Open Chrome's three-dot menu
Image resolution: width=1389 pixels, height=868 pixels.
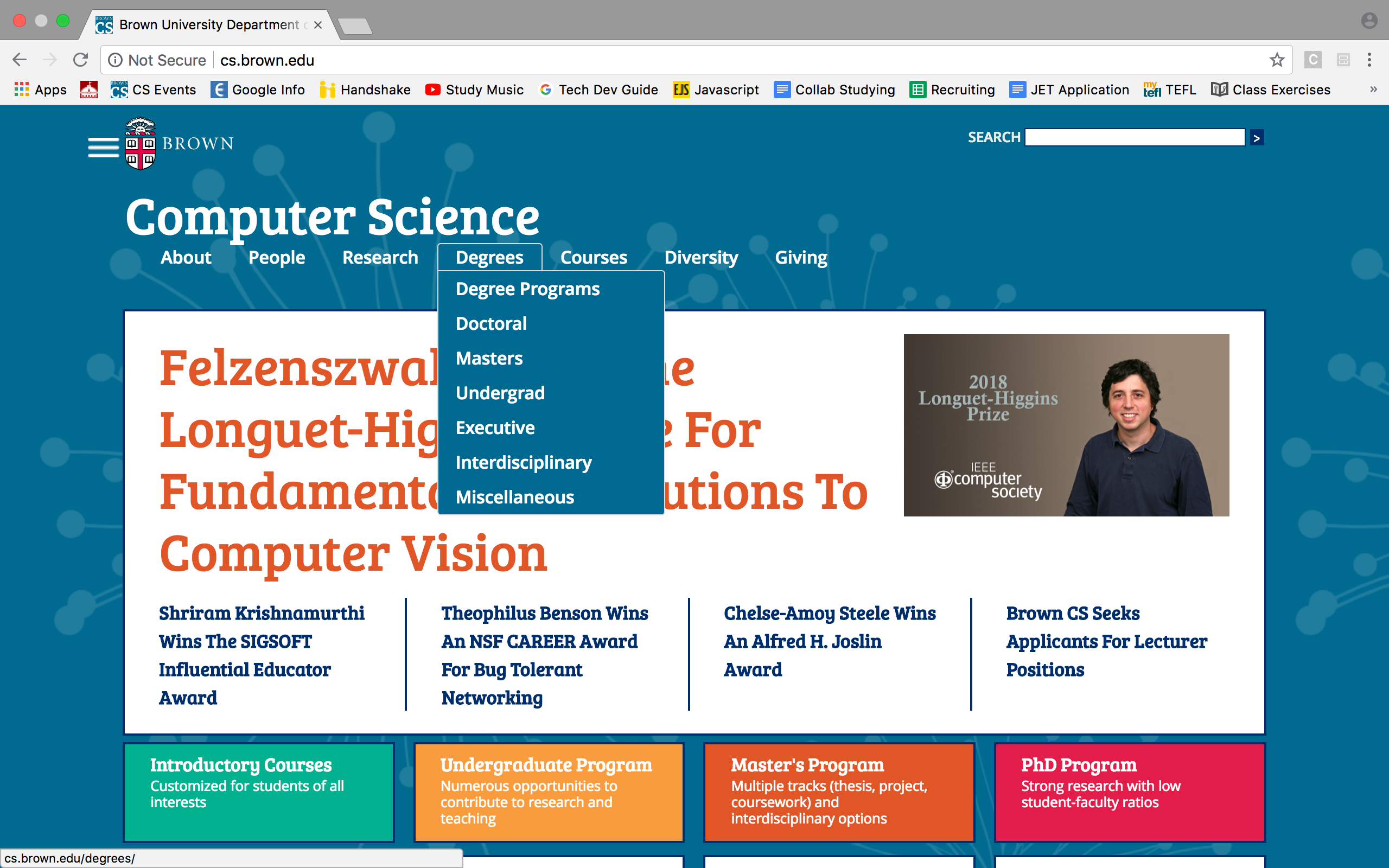1369,60
